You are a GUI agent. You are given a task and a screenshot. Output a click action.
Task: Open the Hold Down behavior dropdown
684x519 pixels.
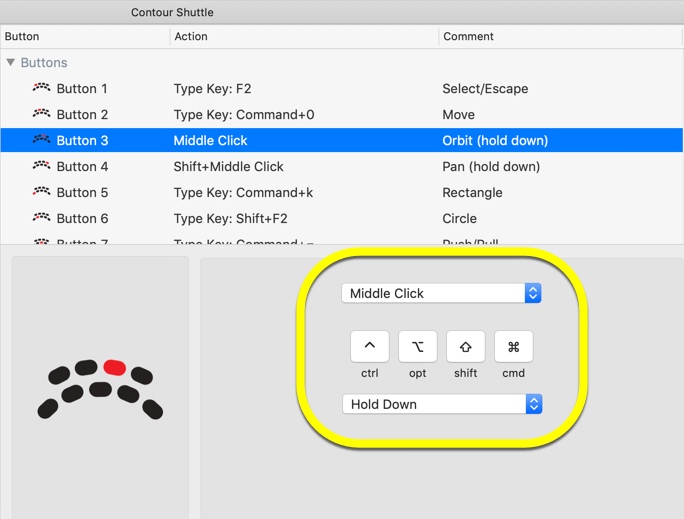coord(442,404)
